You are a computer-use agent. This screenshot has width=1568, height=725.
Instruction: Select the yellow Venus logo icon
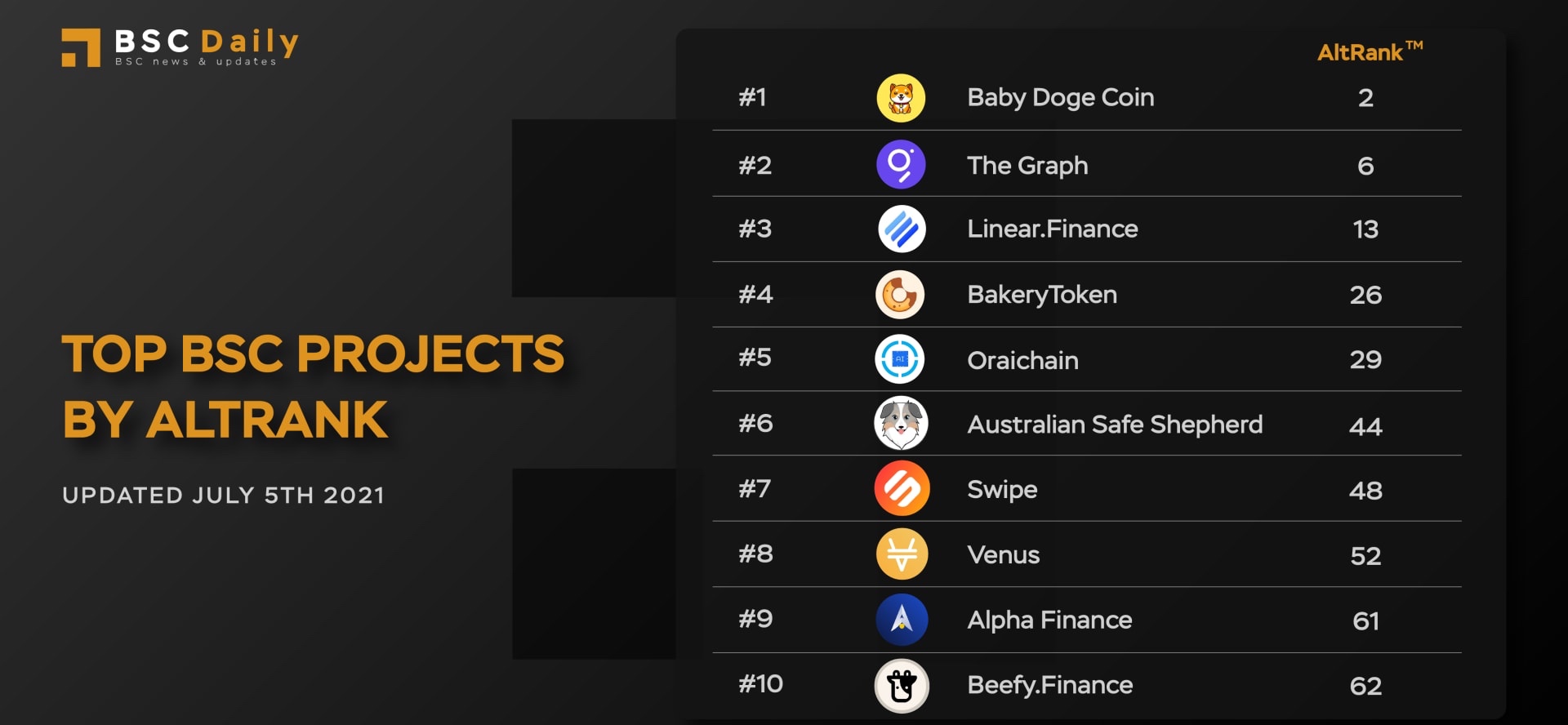902,554
